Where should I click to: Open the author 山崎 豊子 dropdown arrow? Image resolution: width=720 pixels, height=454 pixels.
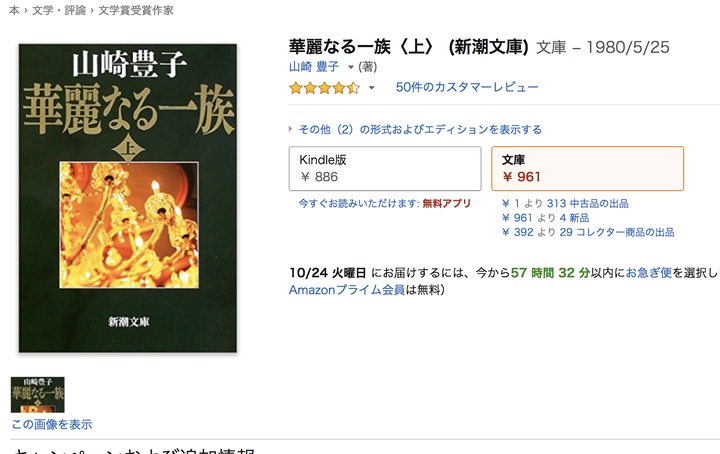351,67
